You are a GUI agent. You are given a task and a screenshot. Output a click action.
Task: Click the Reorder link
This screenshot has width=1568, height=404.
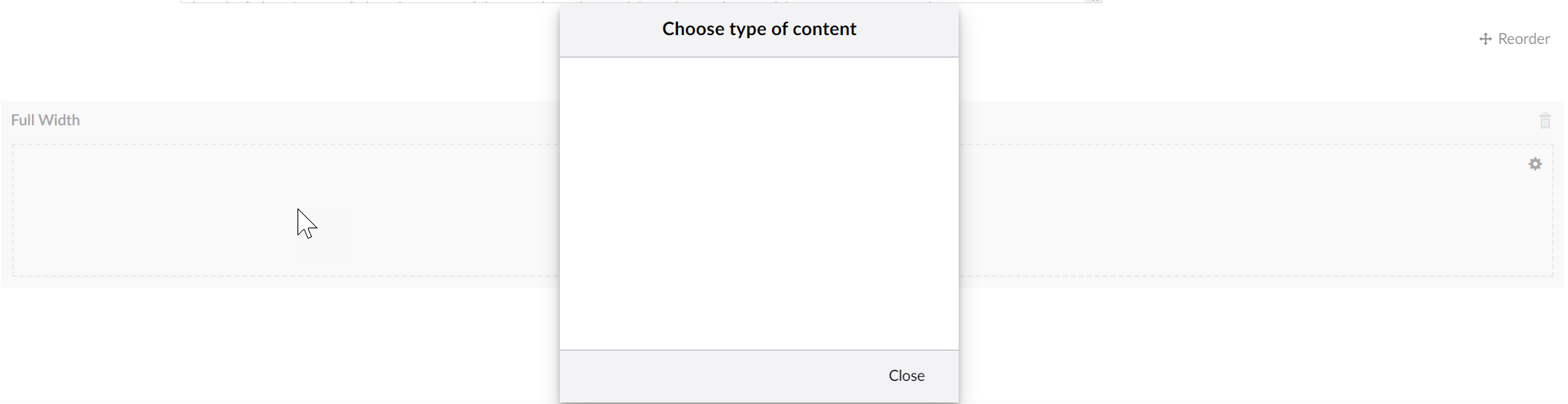[x=1515, y=39]
